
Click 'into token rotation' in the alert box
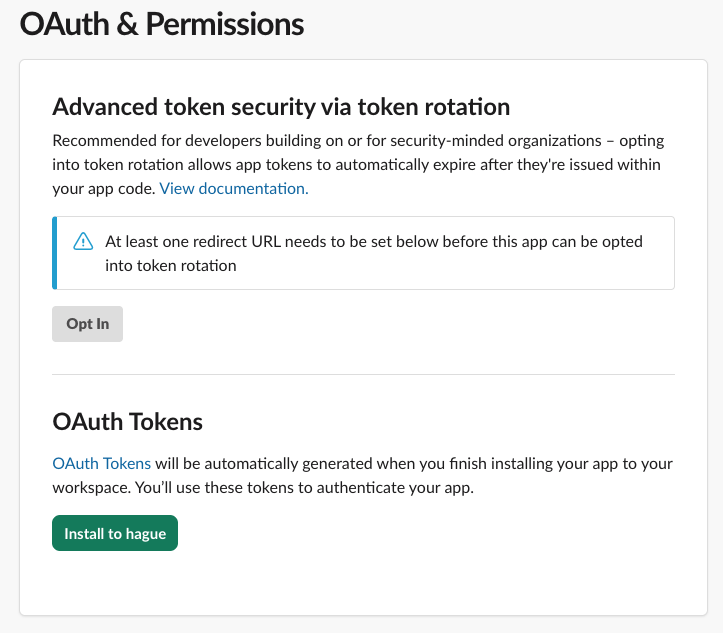pos(171,266)
